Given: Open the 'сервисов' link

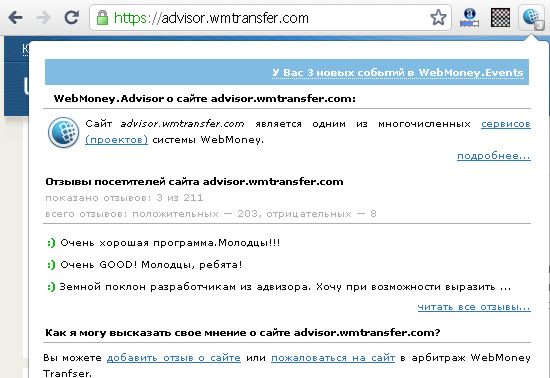Looking at the screenshot, I should pyautogui.click(x=505, y=124).
